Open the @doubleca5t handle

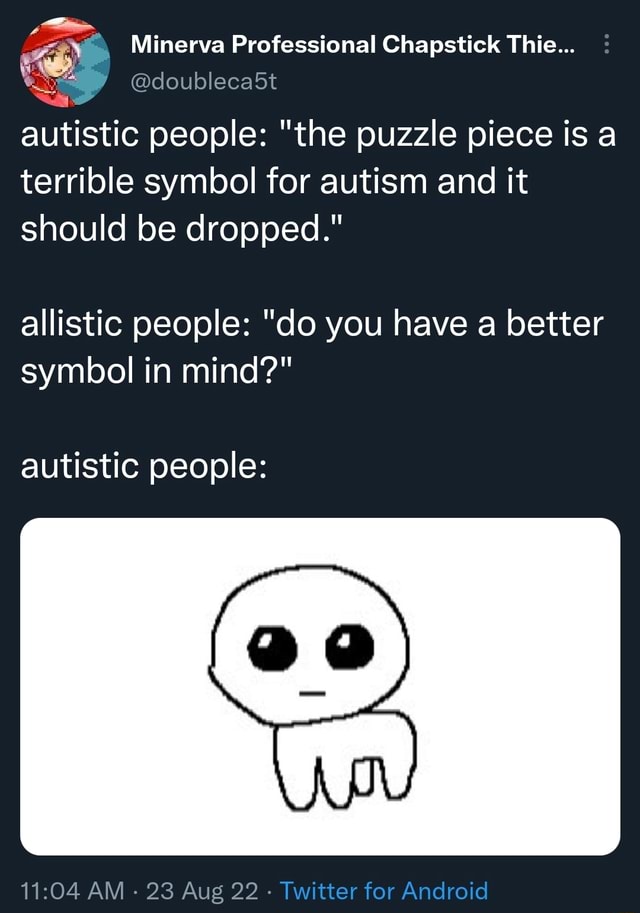204,82
